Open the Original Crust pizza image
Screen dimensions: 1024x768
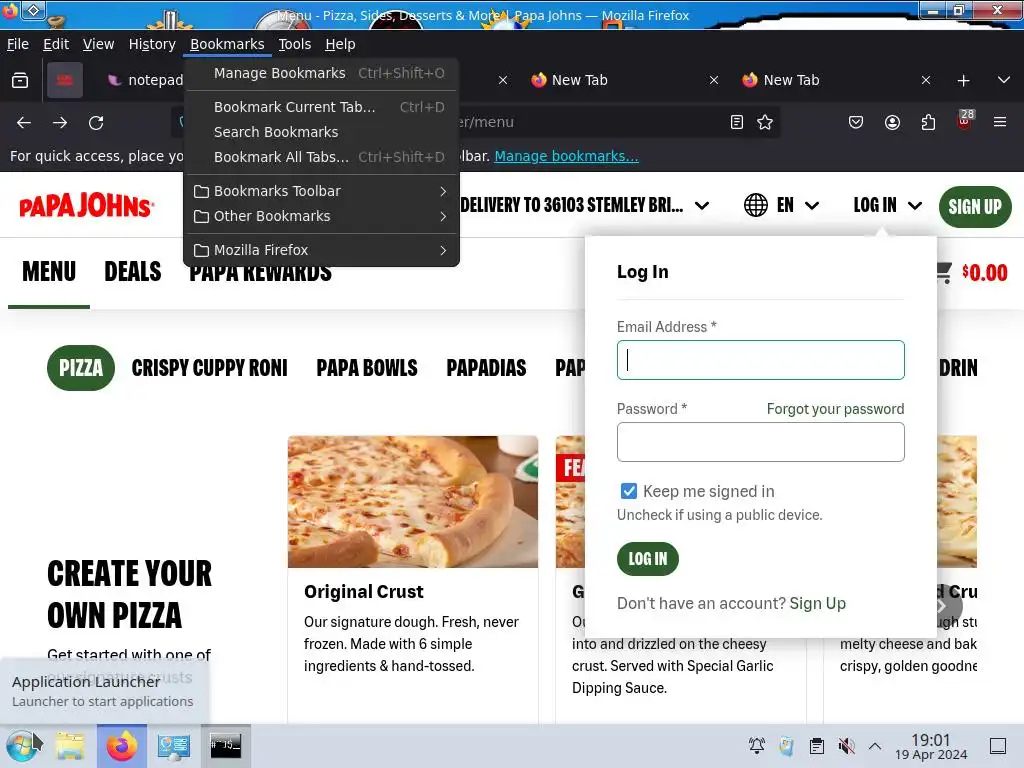tap(413, 502)
